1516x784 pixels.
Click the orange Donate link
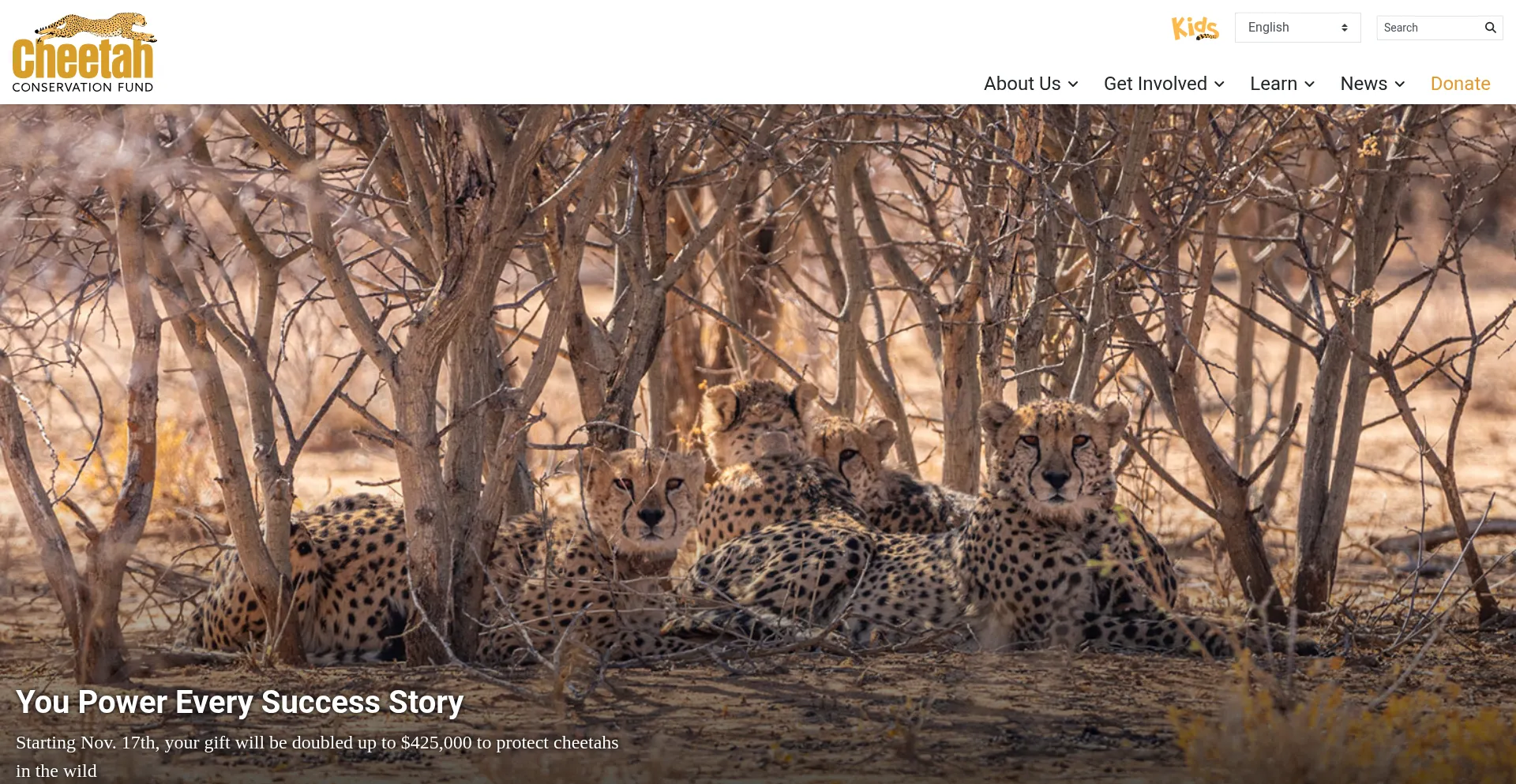click(1460, 84)
